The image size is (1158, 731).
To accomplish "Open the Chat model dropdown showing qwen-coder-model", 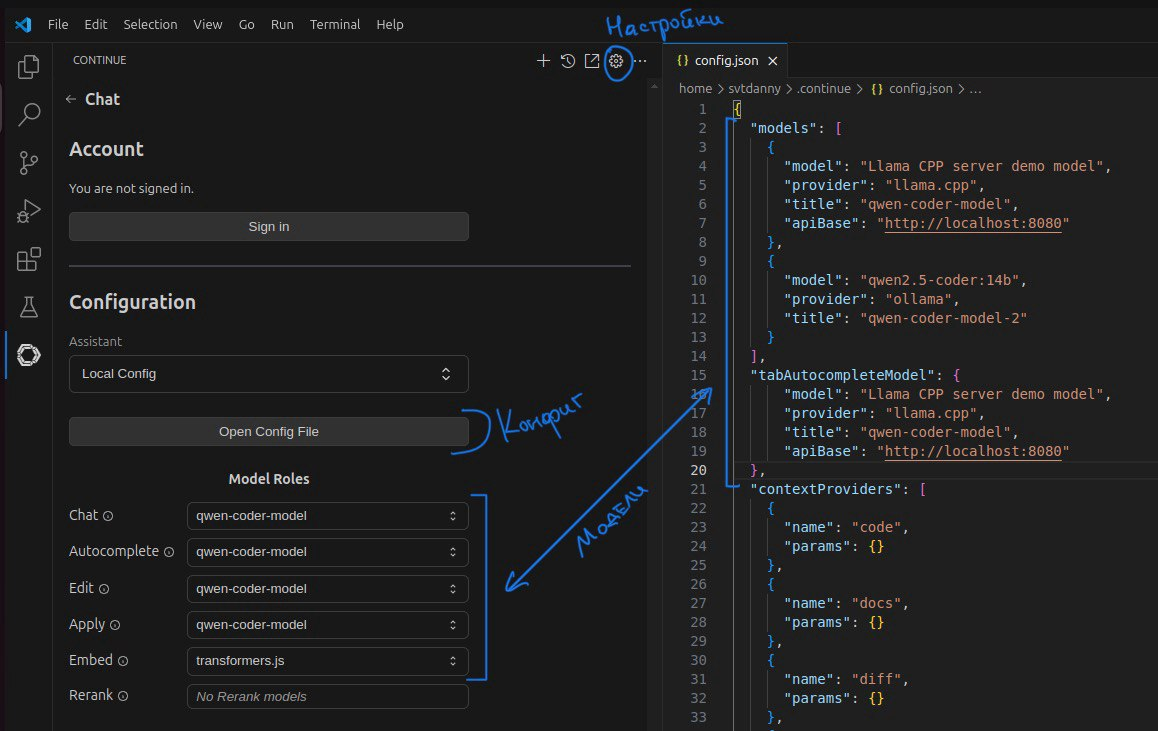I will (327, 515).
